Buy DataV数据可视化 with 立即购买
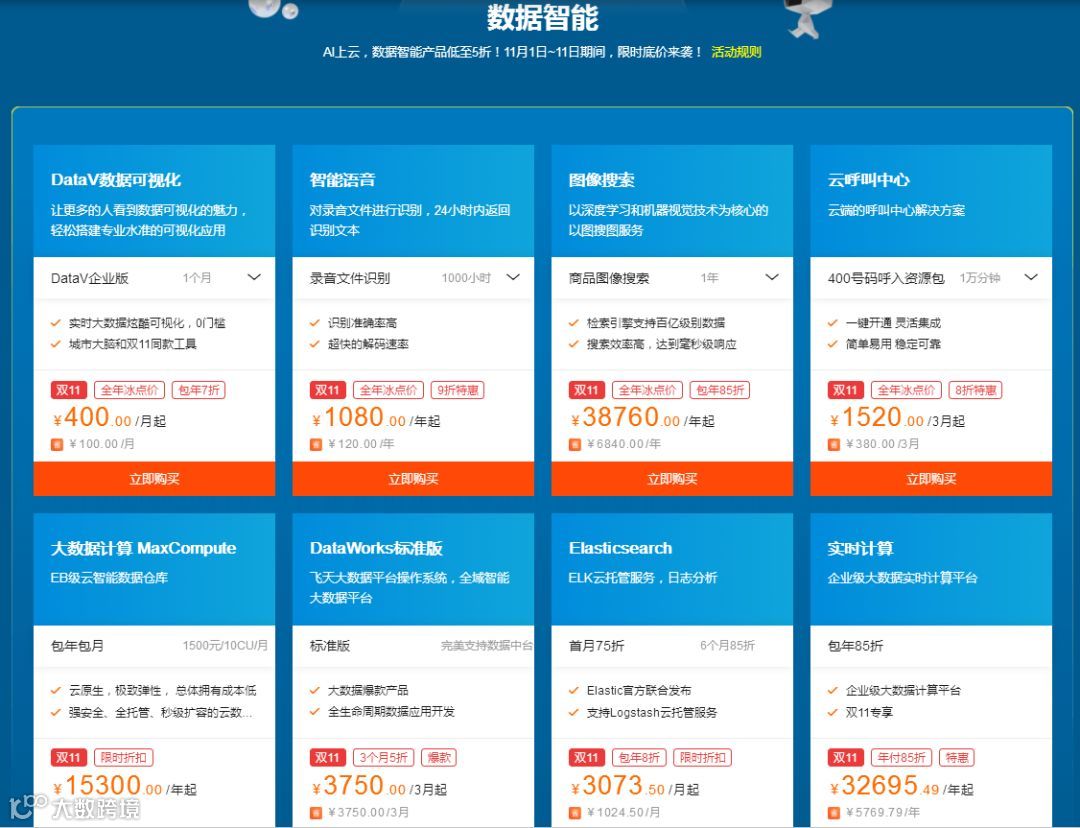 coord(154,479)
